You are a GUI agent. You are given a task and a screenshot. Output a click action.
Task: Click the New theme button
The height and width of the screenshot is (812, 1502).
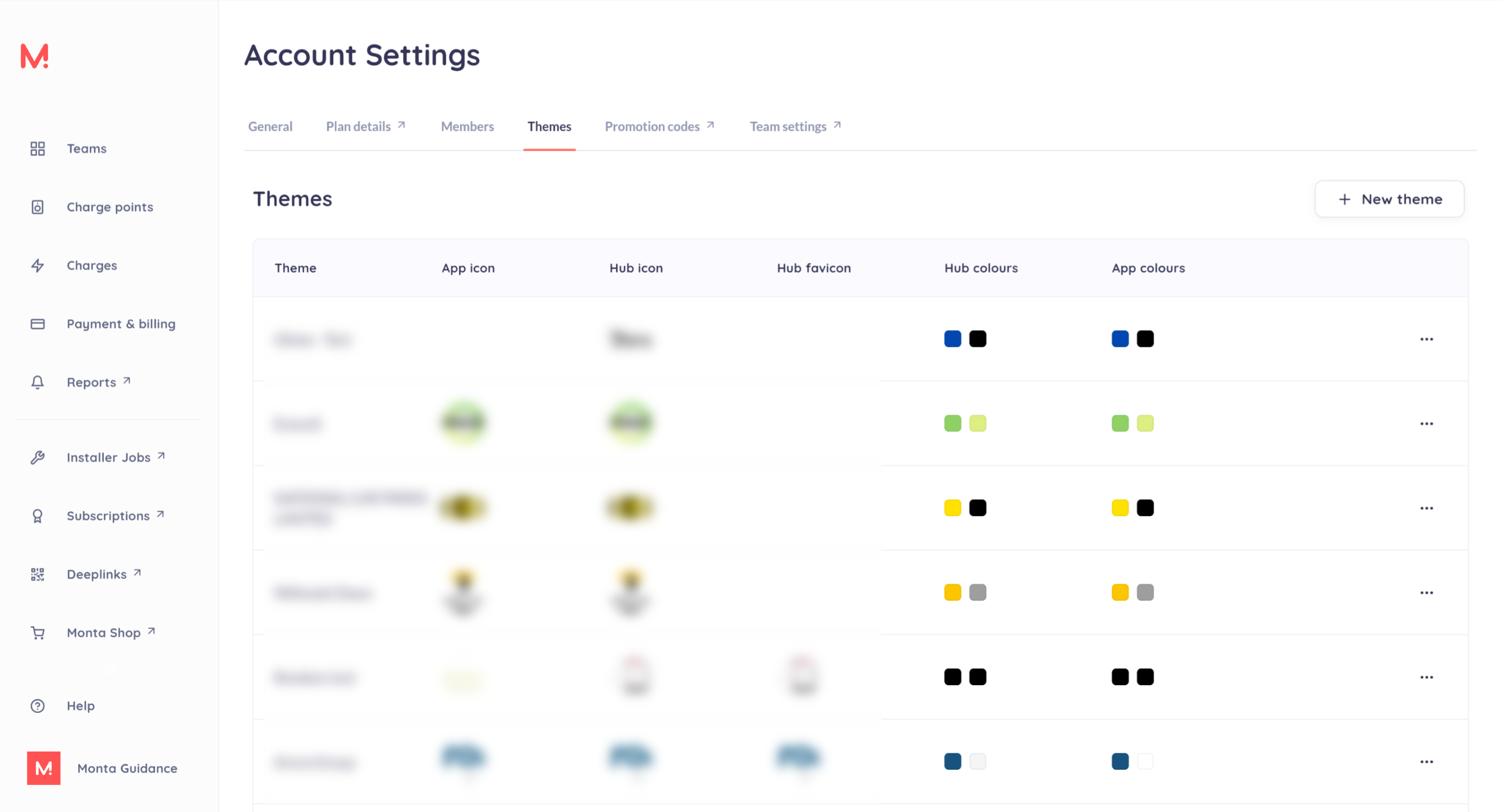pos(1389,199)
